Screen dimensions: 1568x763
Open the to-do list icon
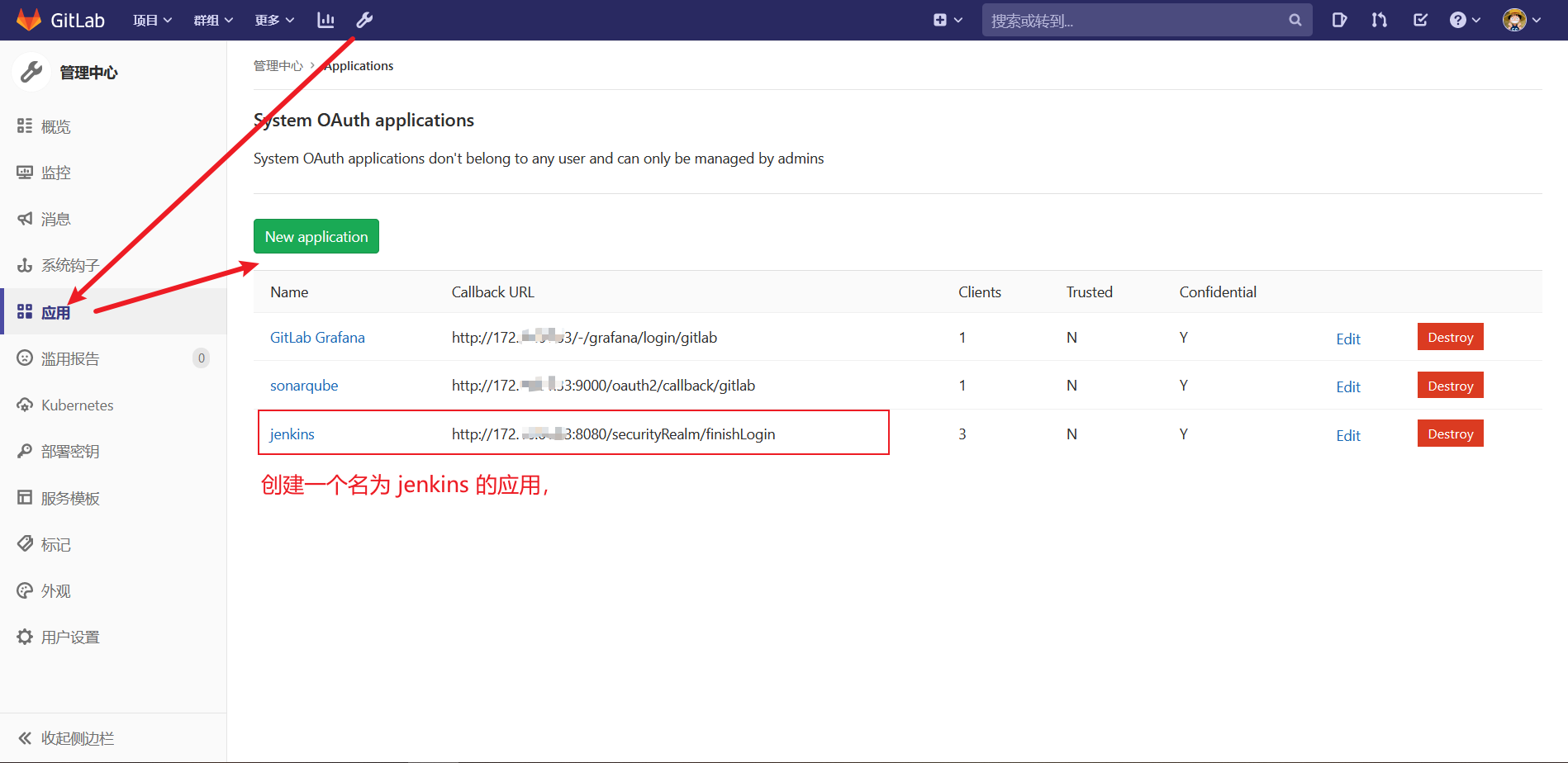point(1420,20)
